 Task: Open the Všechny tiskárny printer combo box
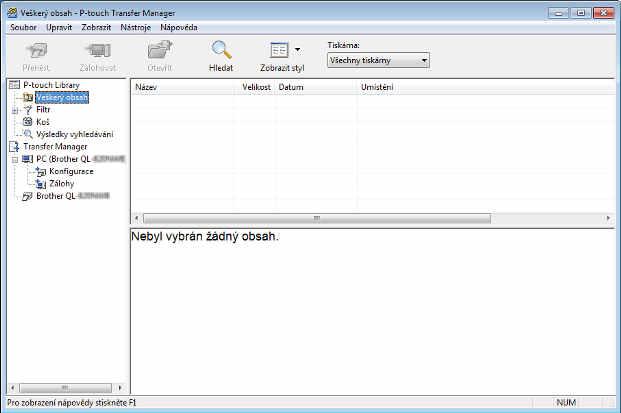(x=378, y=61)
